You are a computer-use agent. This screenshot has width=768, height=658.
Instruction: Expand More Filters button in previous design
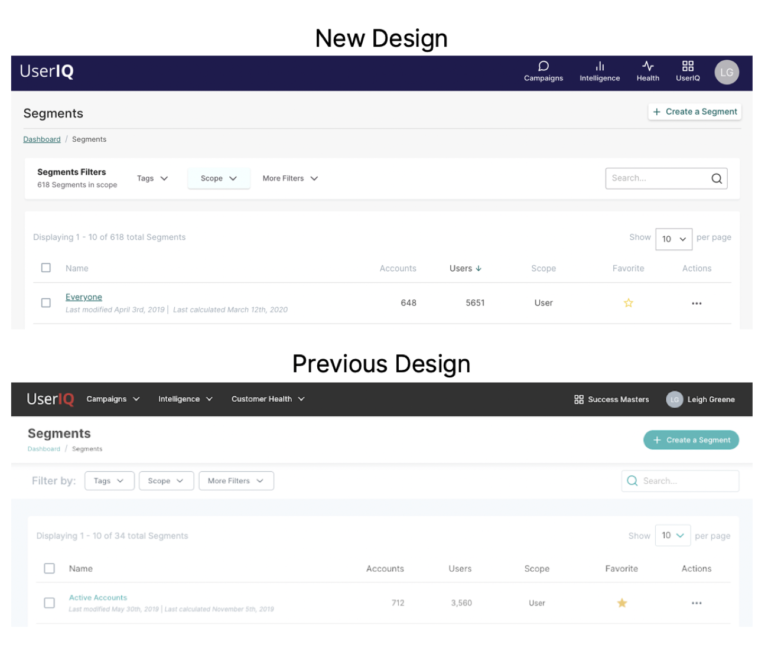236,481
